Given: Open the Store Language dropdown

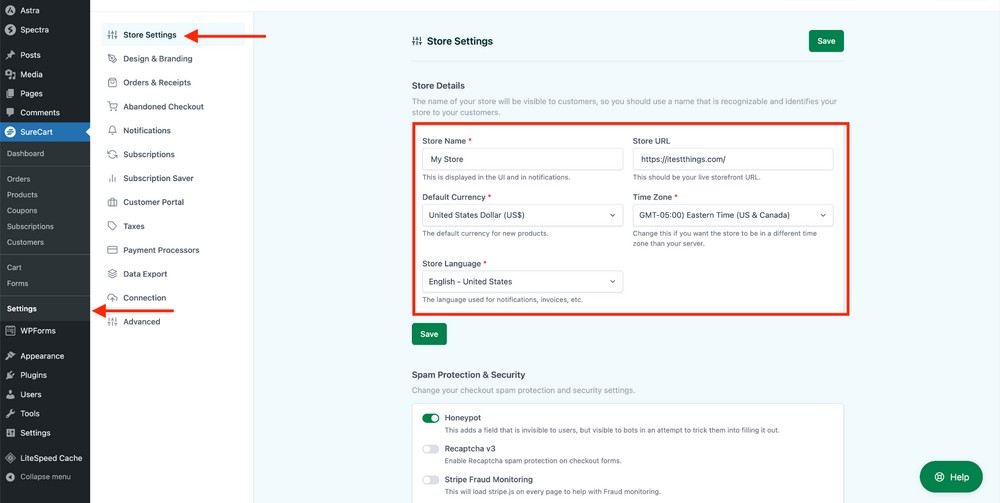Looking at the screenshot, I should (522, 282).
